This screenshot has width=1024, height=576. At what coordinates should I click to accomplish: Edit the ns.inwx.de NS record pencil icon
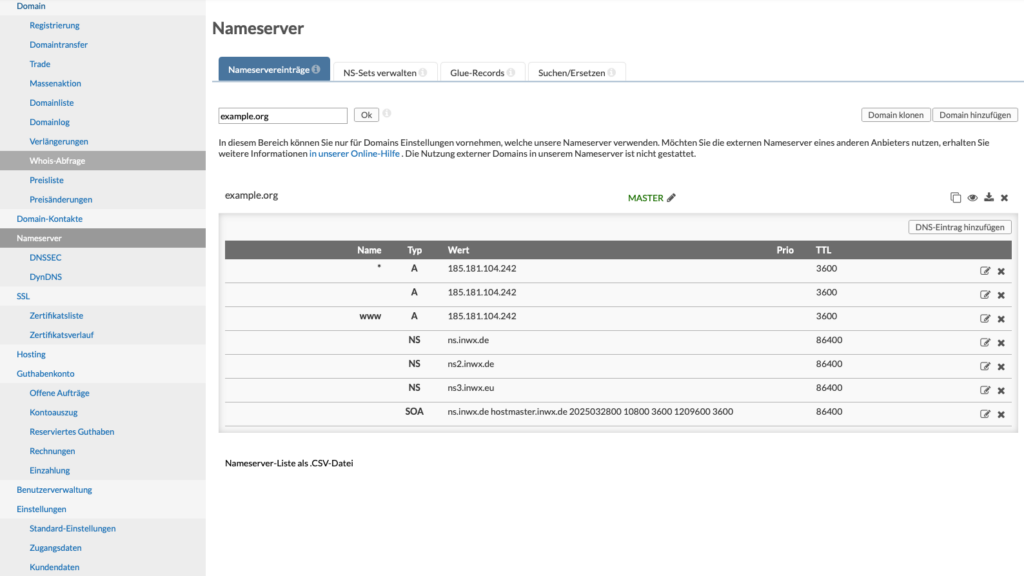[985, 342]
